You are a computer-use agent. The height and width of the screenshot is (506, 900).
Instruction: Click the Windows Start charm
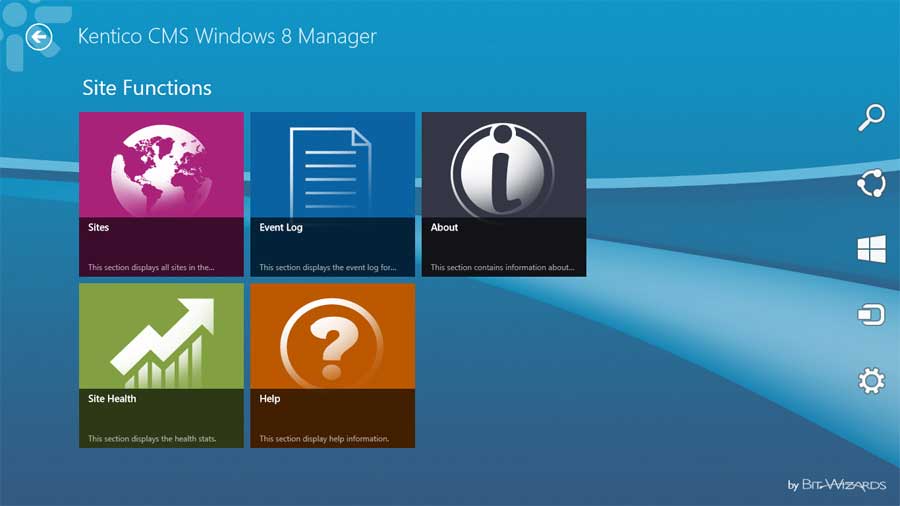tap(871, 249)
